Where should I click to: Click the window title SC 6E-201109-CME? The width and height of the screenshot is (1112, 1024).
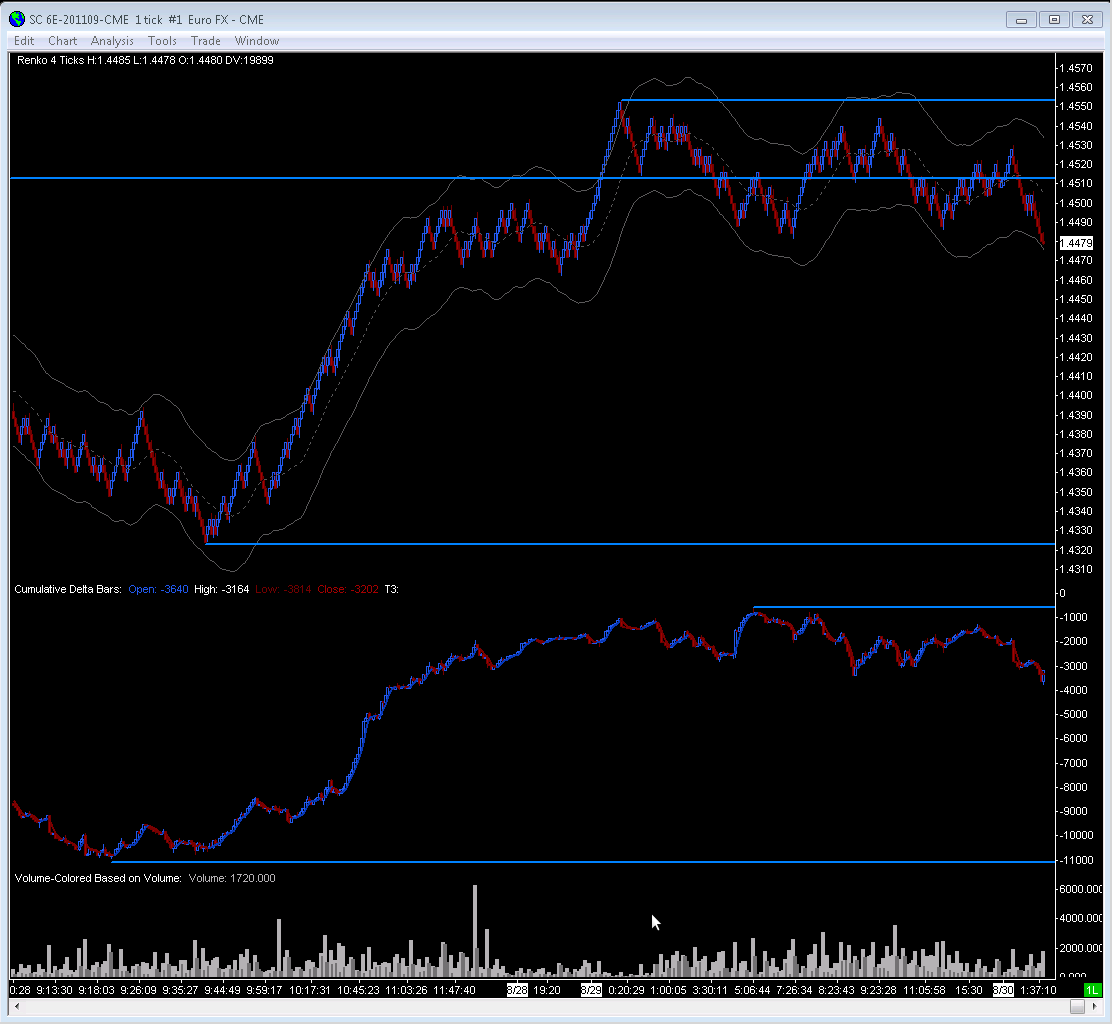[x=79, y=20]
